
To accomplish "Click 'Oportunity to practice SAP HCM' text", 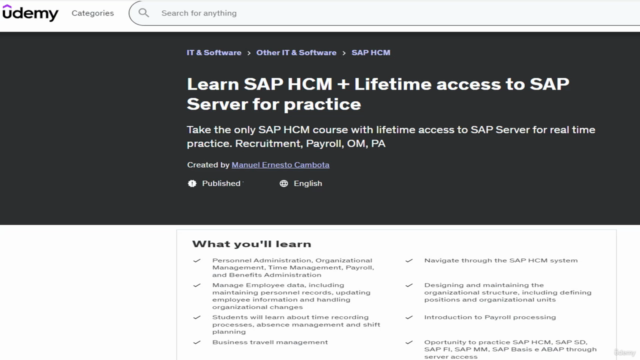I will [x=510, y=350].
